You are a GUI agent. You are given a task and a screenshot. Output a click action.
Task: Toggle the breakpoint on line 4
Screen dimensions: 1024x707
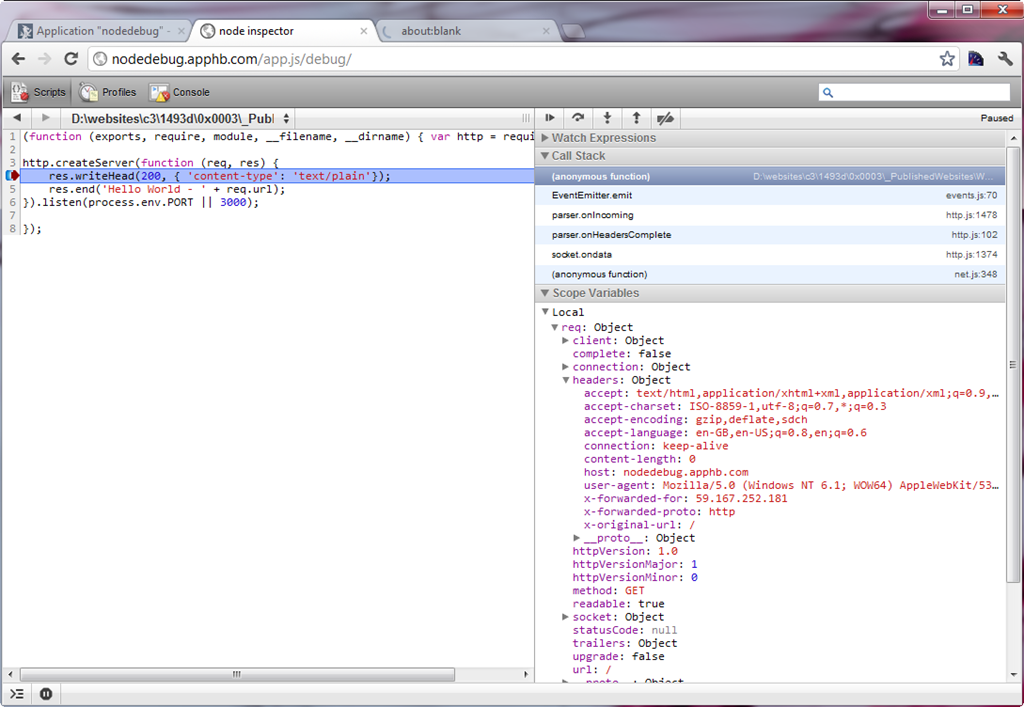12,176
